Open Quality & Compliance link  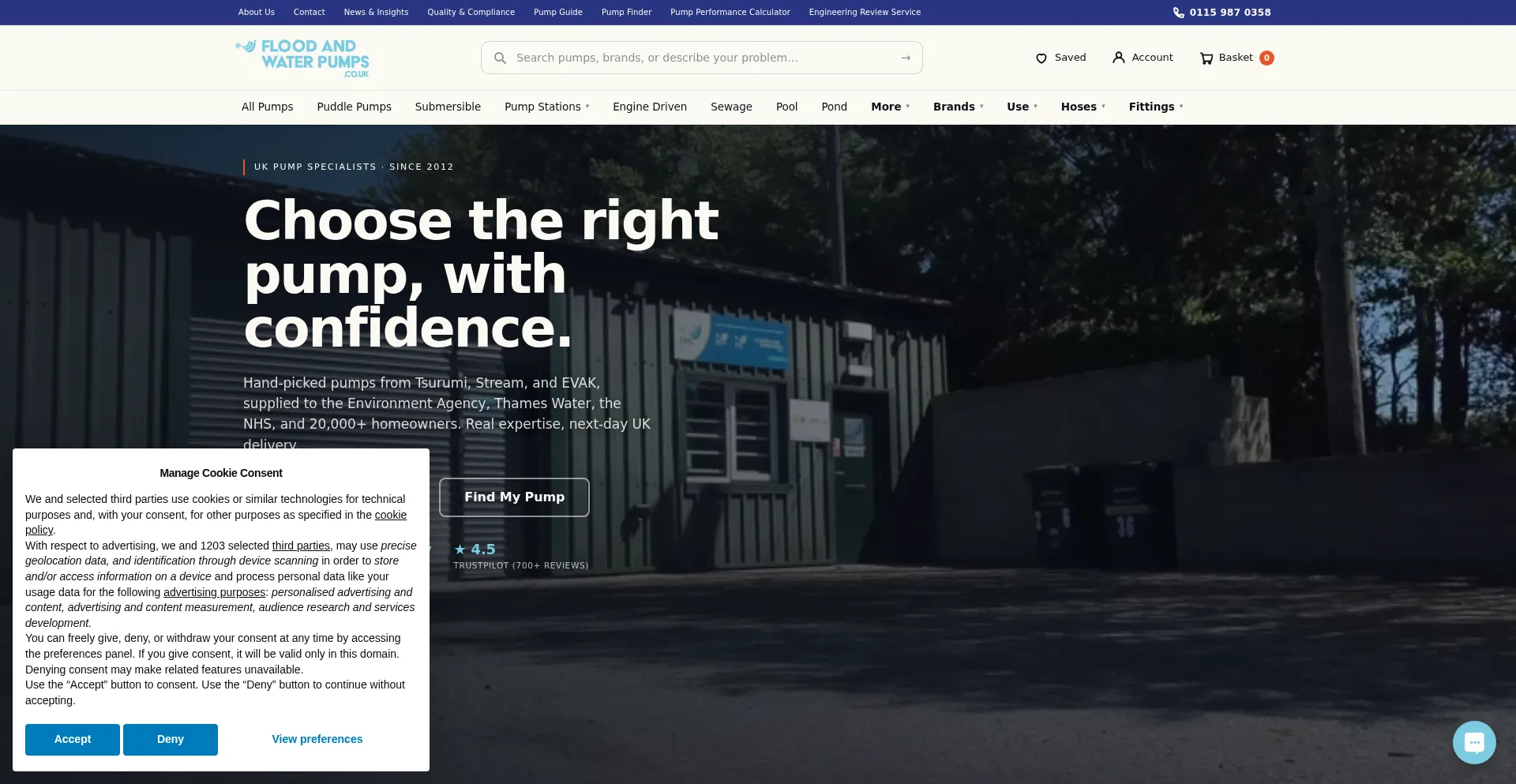(x=471, y=13)
